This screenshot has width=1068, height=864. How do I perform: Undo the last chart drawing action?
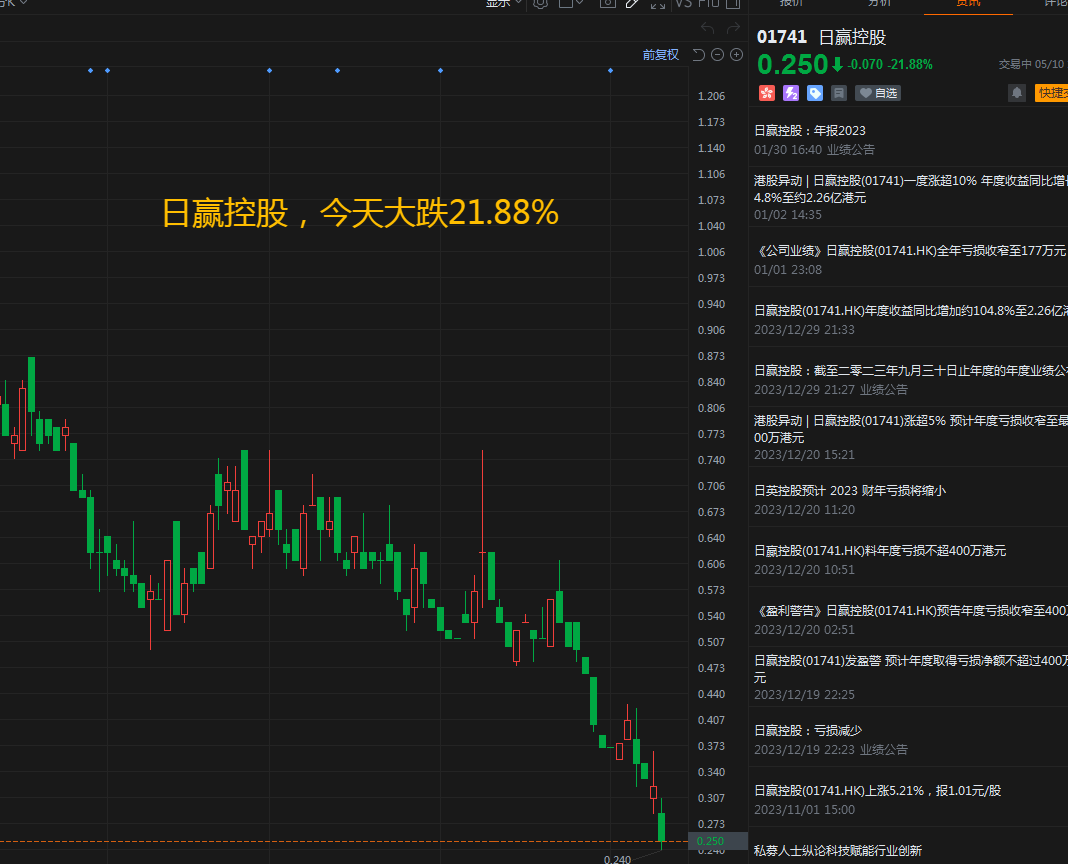coord(708,29)
